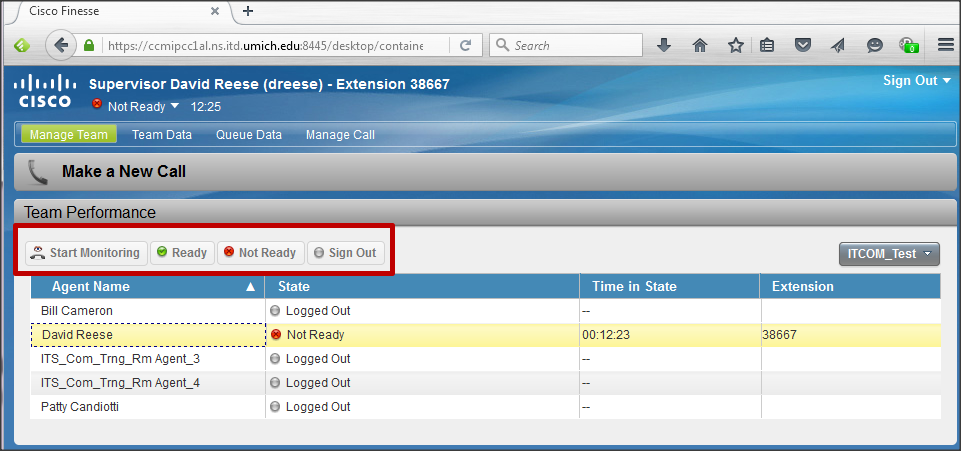Image resolution: width=961 pixels, height=451 pixels.
Task: Click the 38667 extension cell
Action: coord(850,335)
